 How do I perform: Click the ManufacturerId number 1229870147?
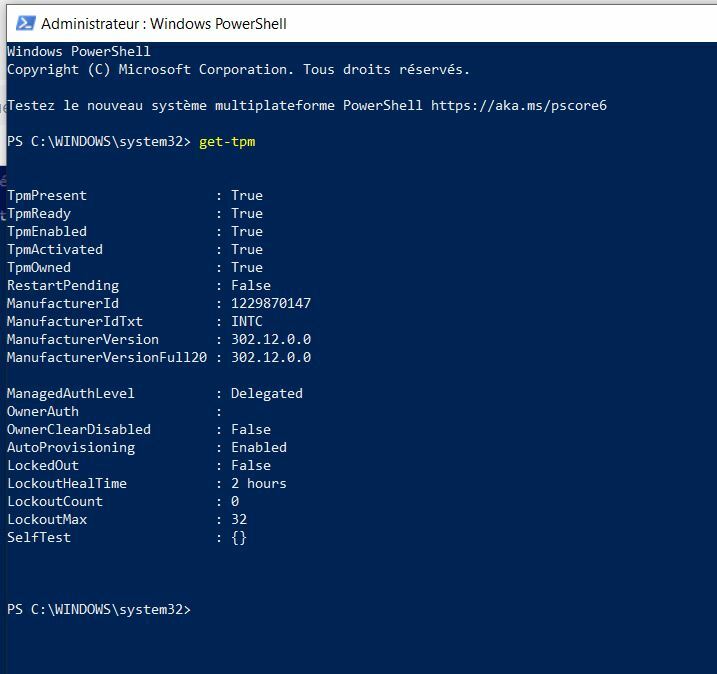(271, 303)
